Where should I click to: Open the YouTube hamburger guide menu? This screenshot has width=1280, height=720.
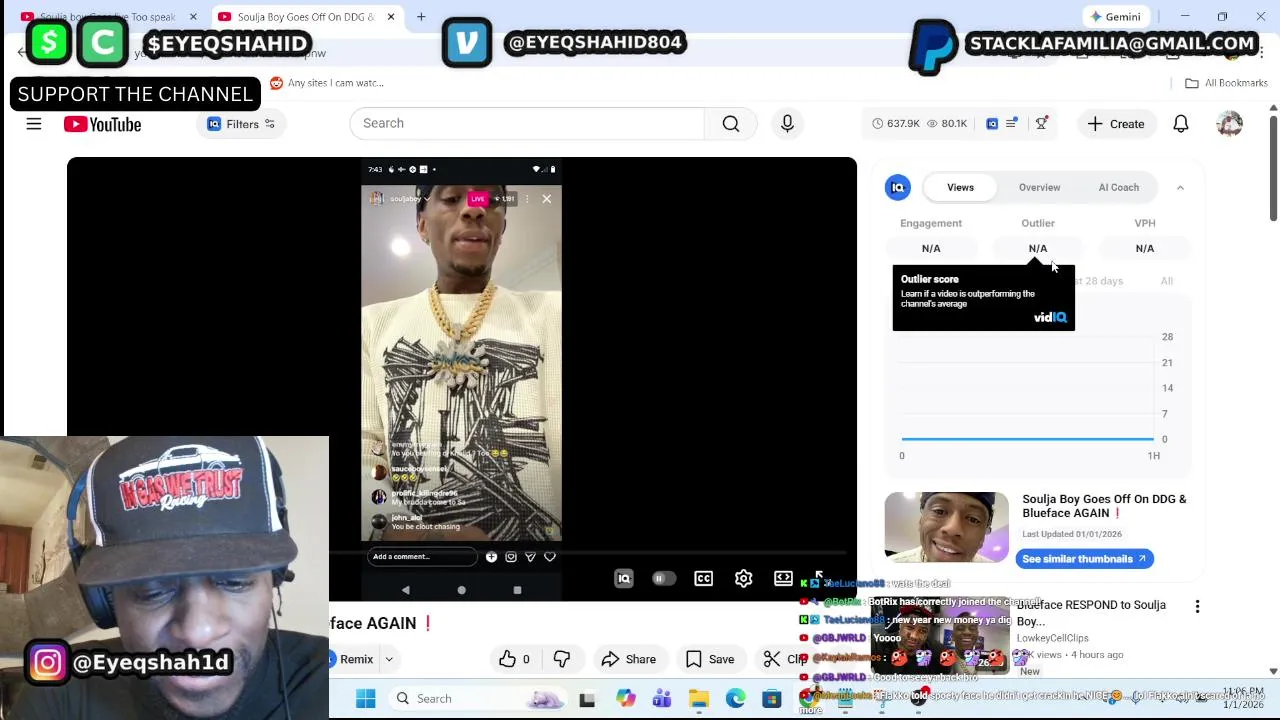point(34,124)
